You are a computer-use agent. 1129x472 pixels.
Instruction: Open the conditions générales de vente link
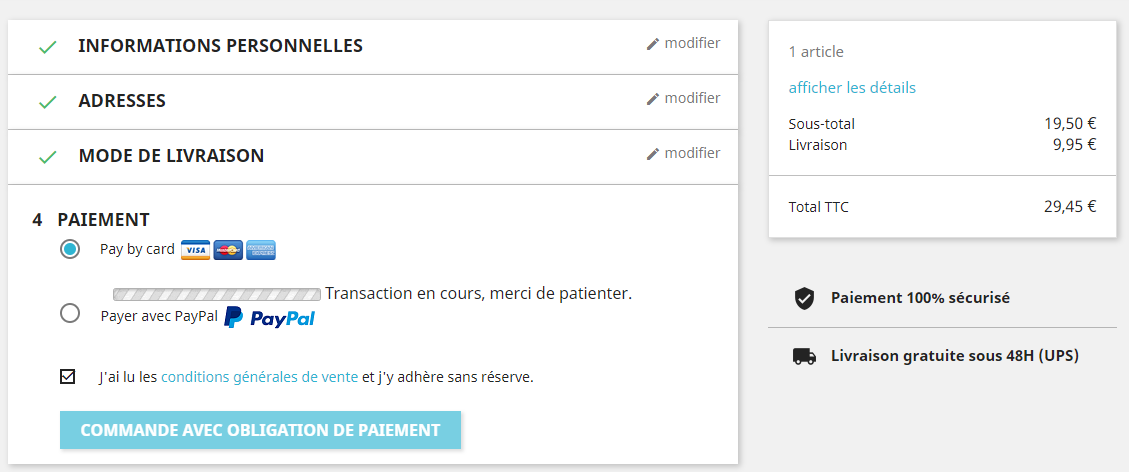pyautogui.click(x=259, y=377)
